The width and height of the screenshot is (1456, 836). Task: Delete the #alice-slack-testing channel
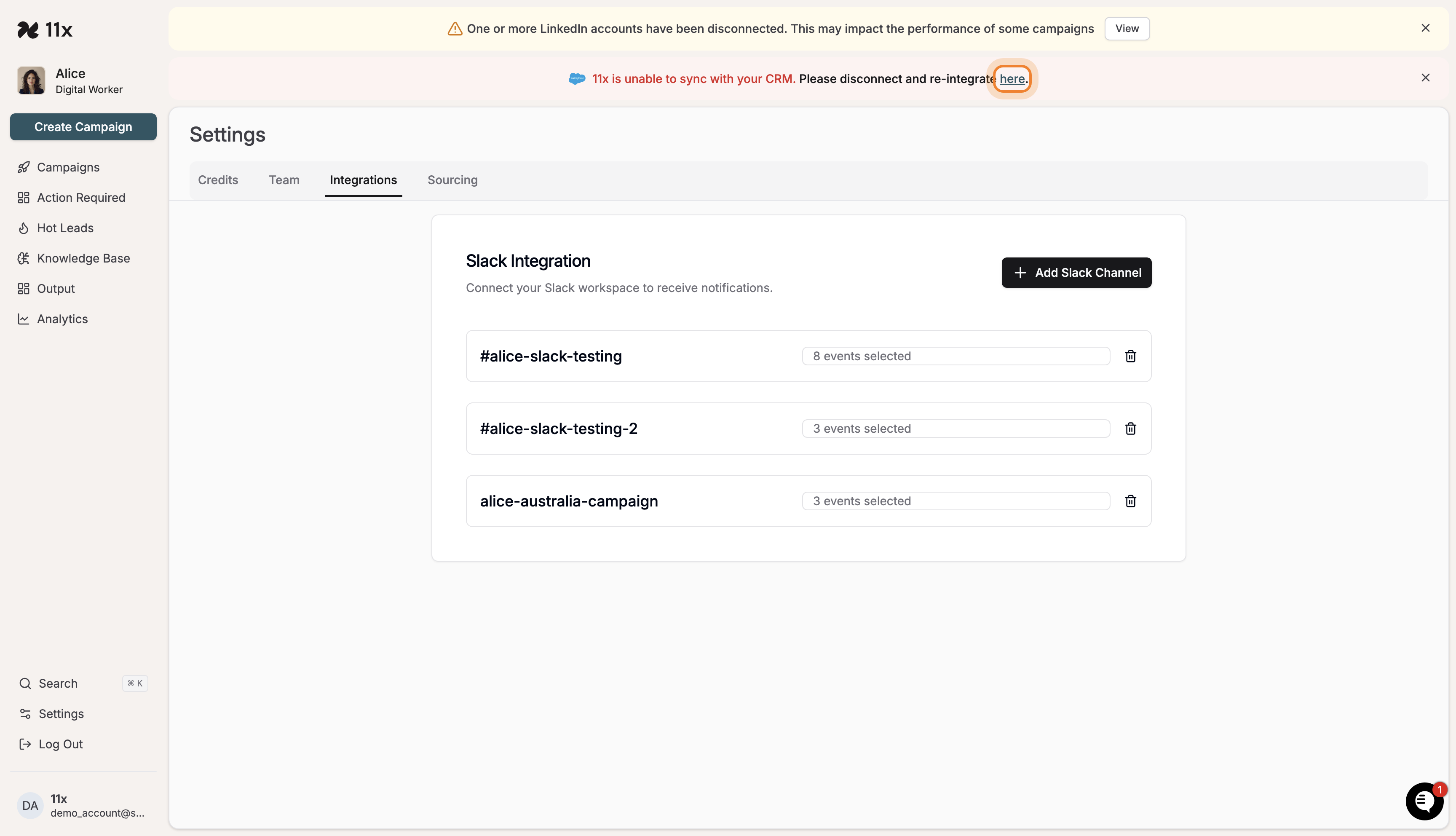pos(1130,356)
